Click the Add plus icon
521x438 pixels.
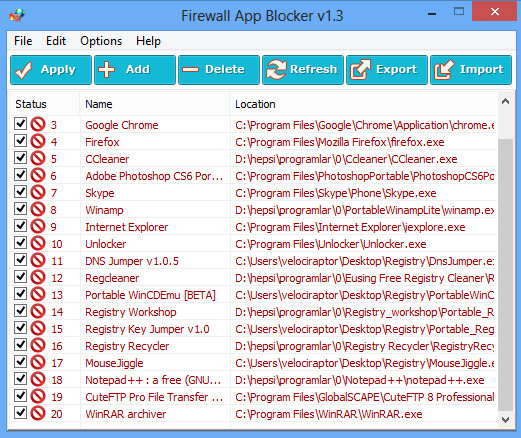pos(107,70)
